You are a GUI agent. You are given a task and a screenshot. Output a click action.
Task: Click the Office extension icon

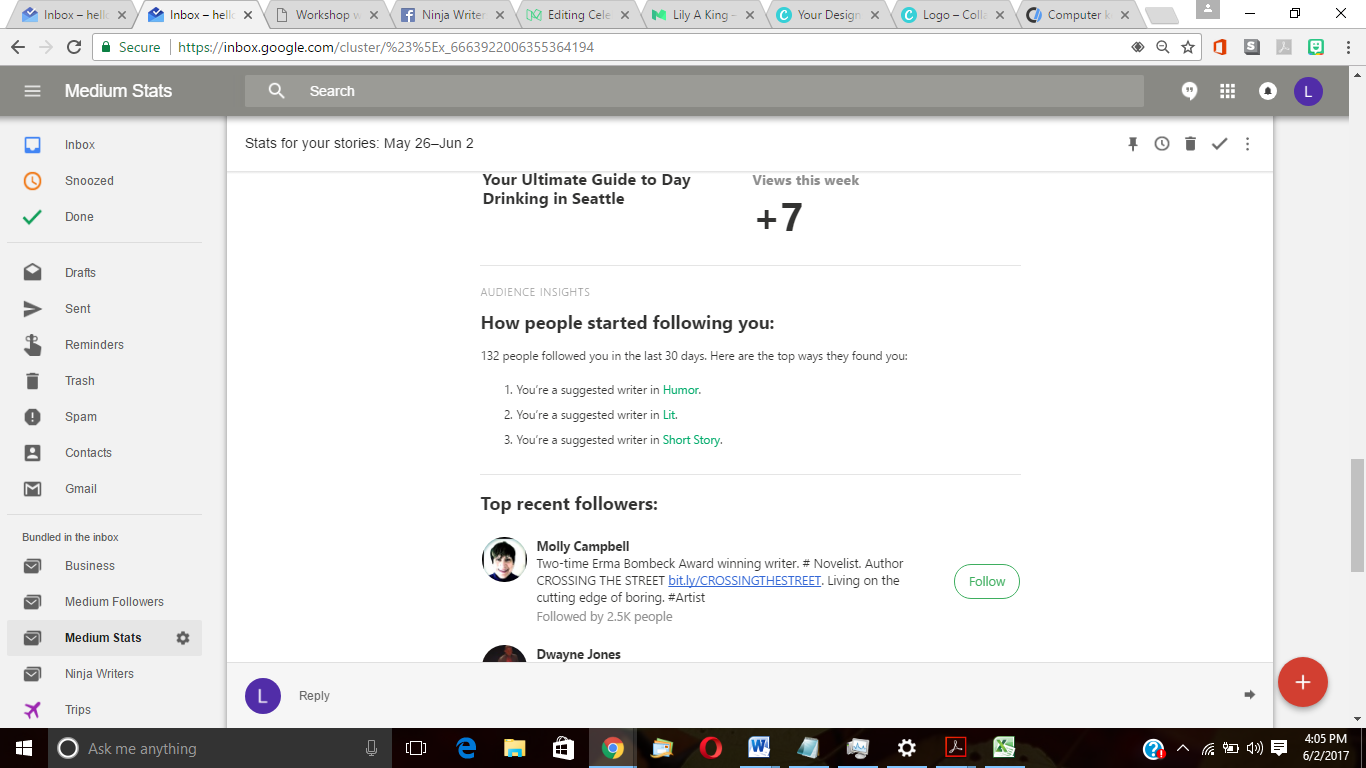coord(1219,47)
